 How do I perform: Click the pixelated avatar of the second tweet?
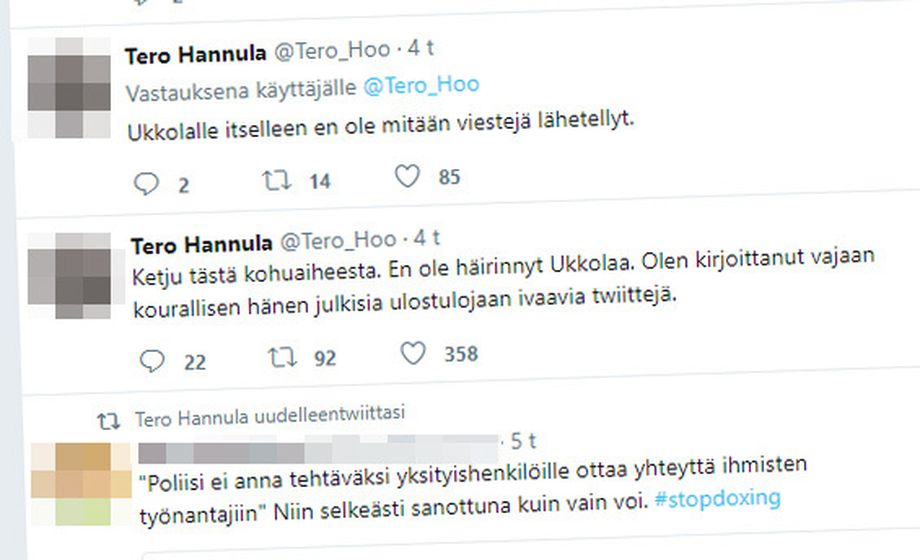(x=69, y=275)
